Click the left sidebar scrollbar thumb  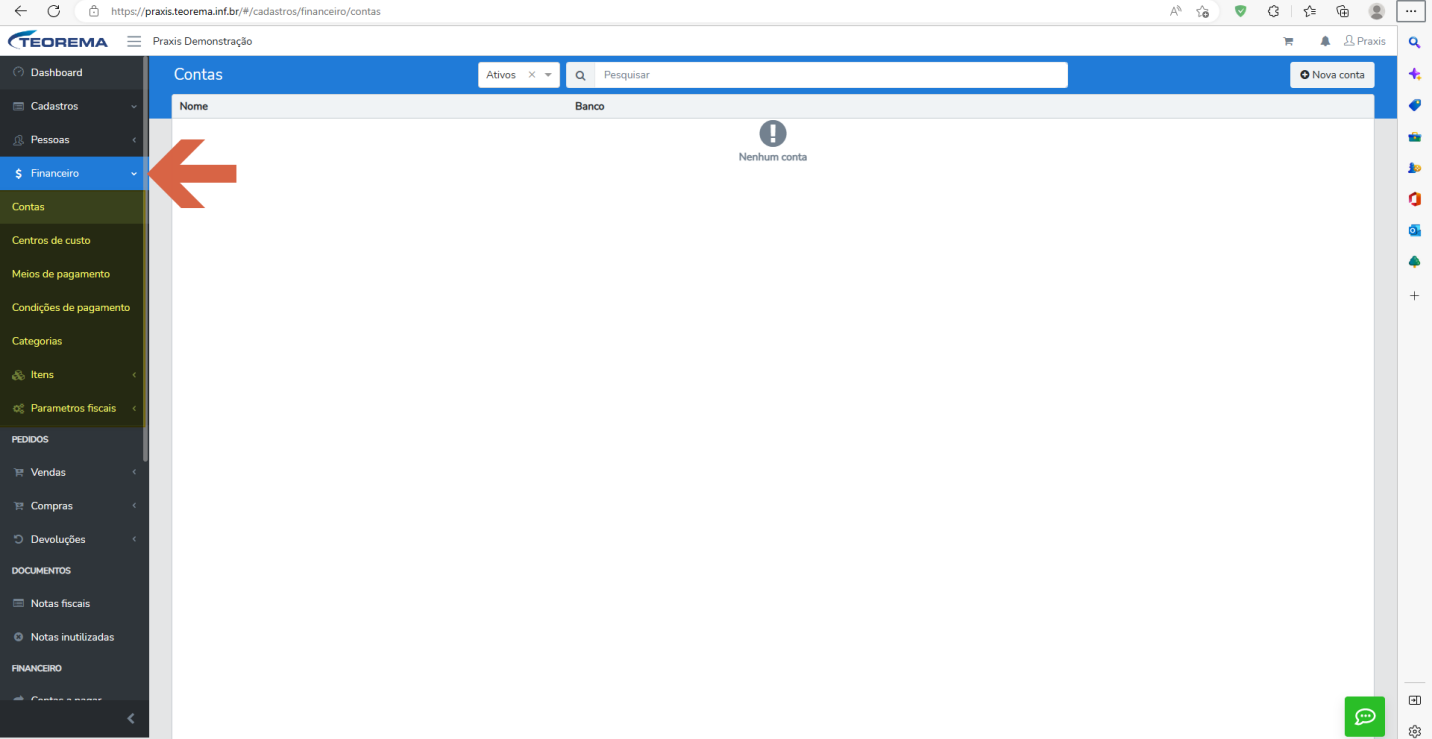(145, 259)
